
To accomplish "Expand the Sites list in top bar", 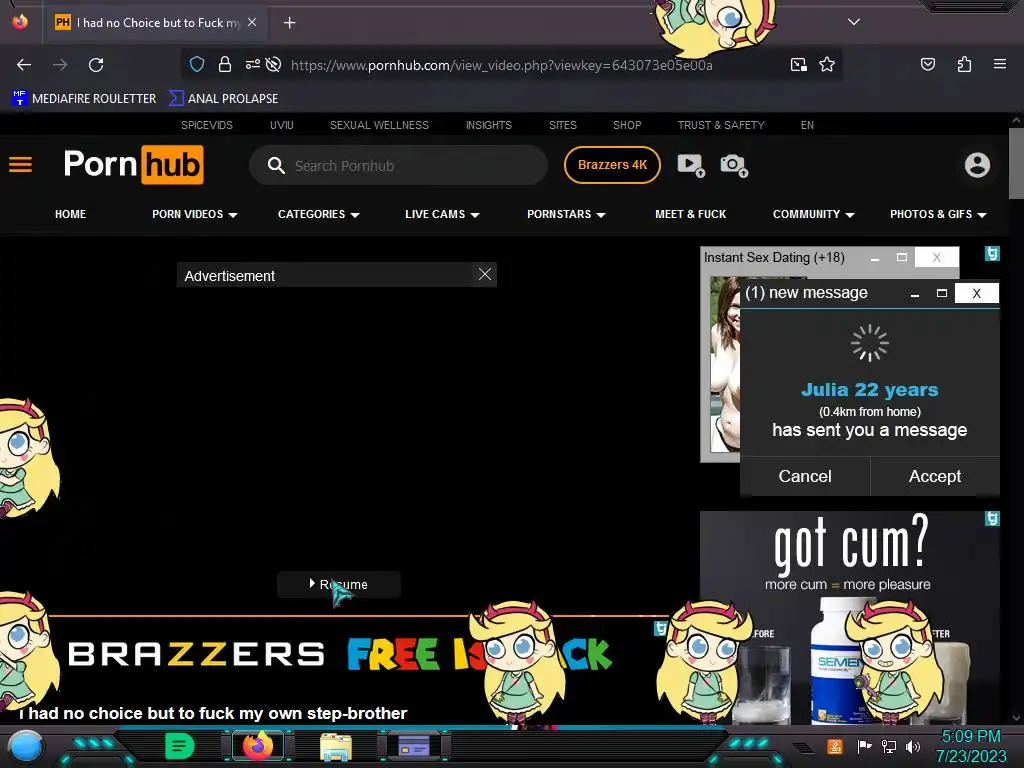I will pyautogui.click(x=562, y=125).
